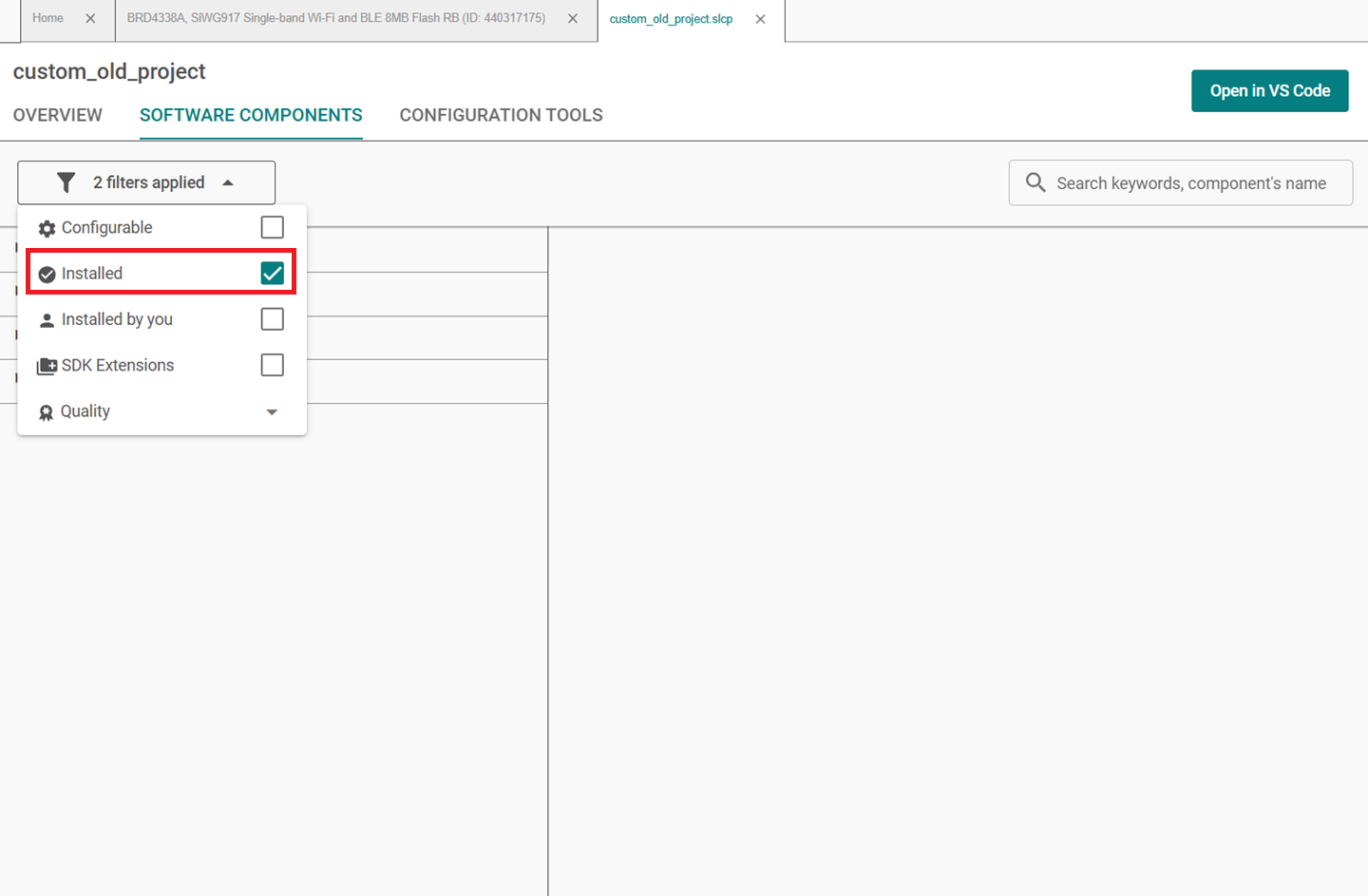The height and width of the screenshot is (896, 1368).
Task: Go to the Home tab
Action: pos(47,18)
